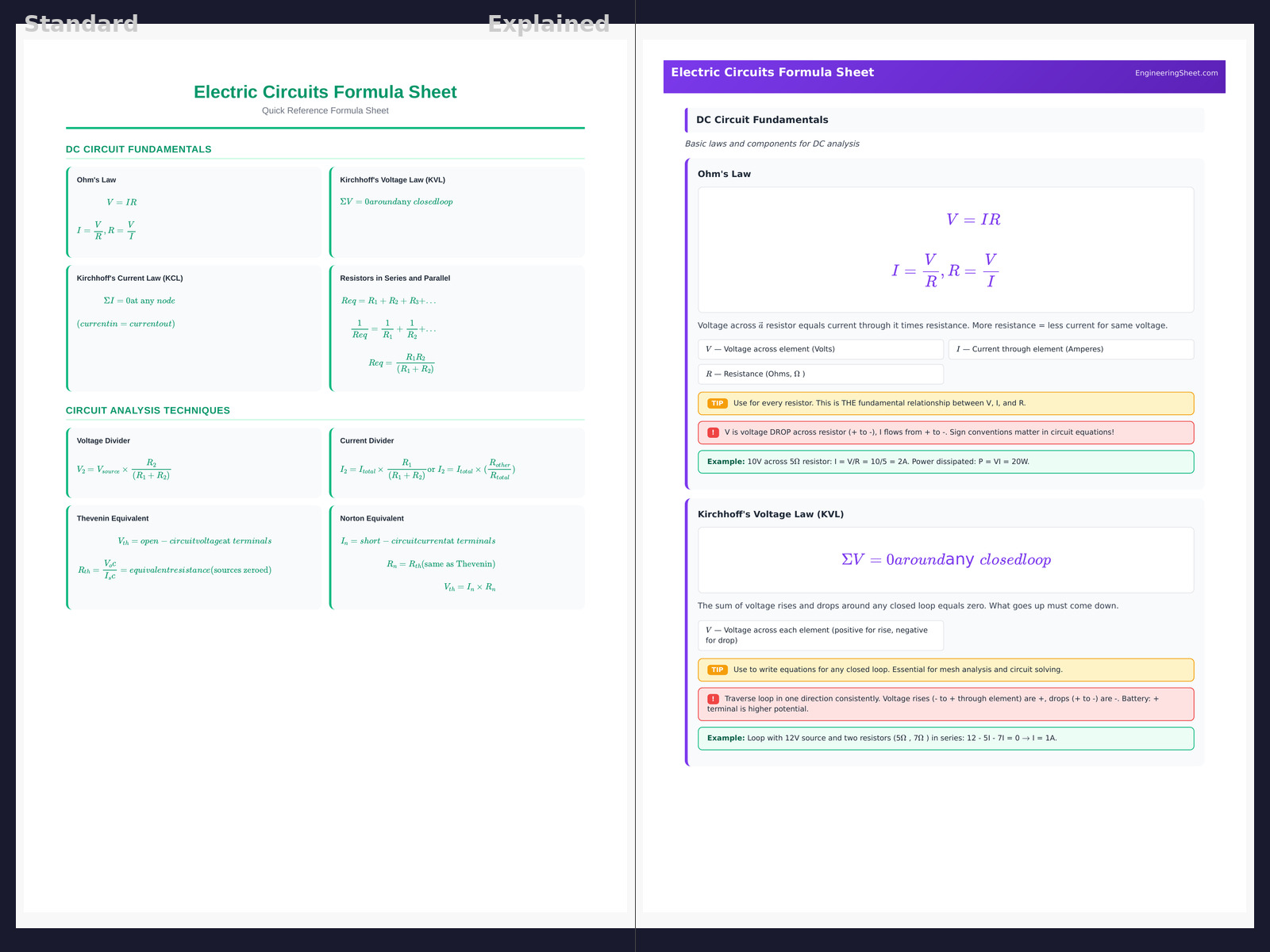Click the Circuit Analysis Techniques section heading
Image resolution: width=1270 pixels, height=952 pixels.
coord(148,410)
